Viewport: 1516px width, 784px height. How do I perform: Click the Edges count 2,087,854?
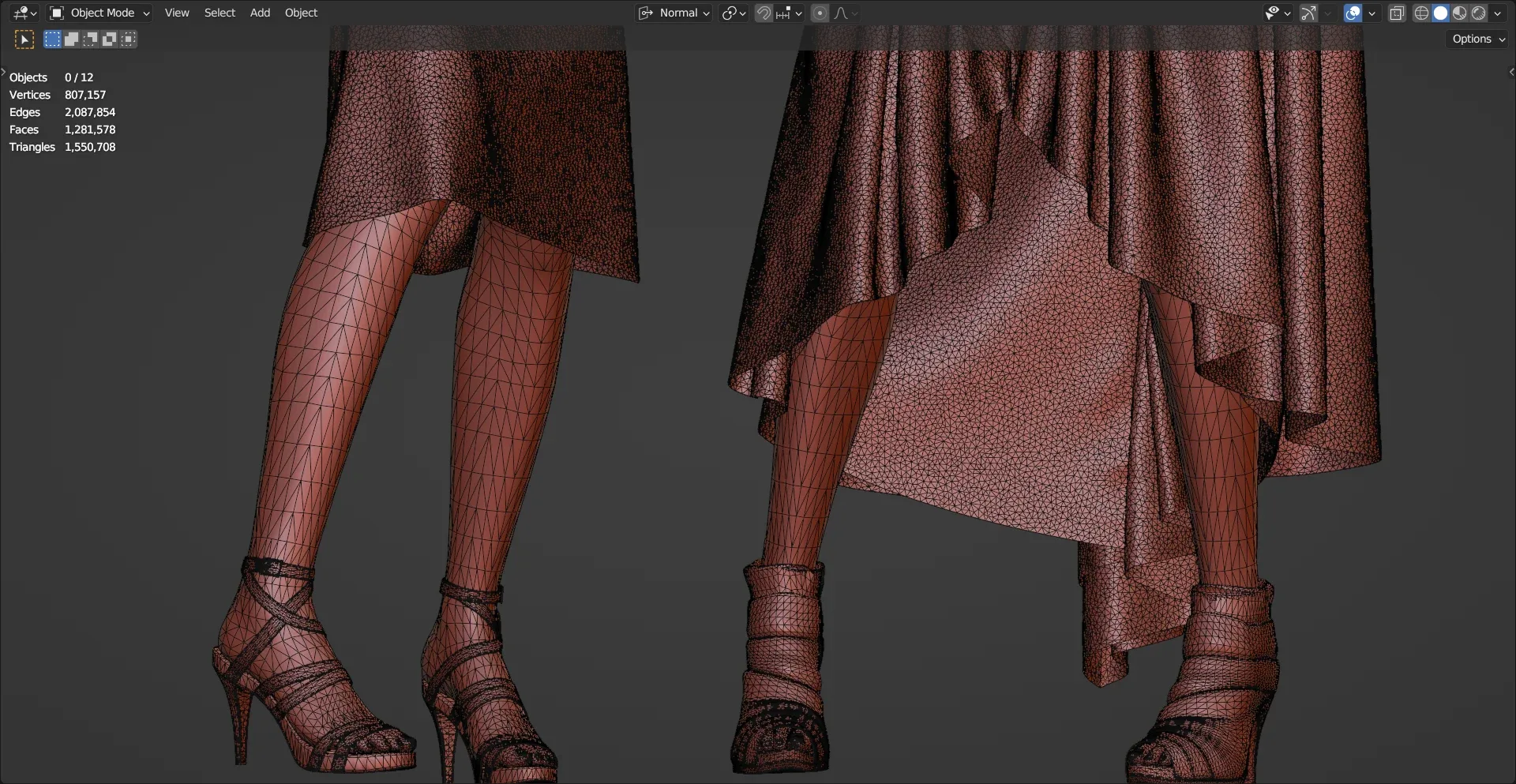tap(90, 112)
